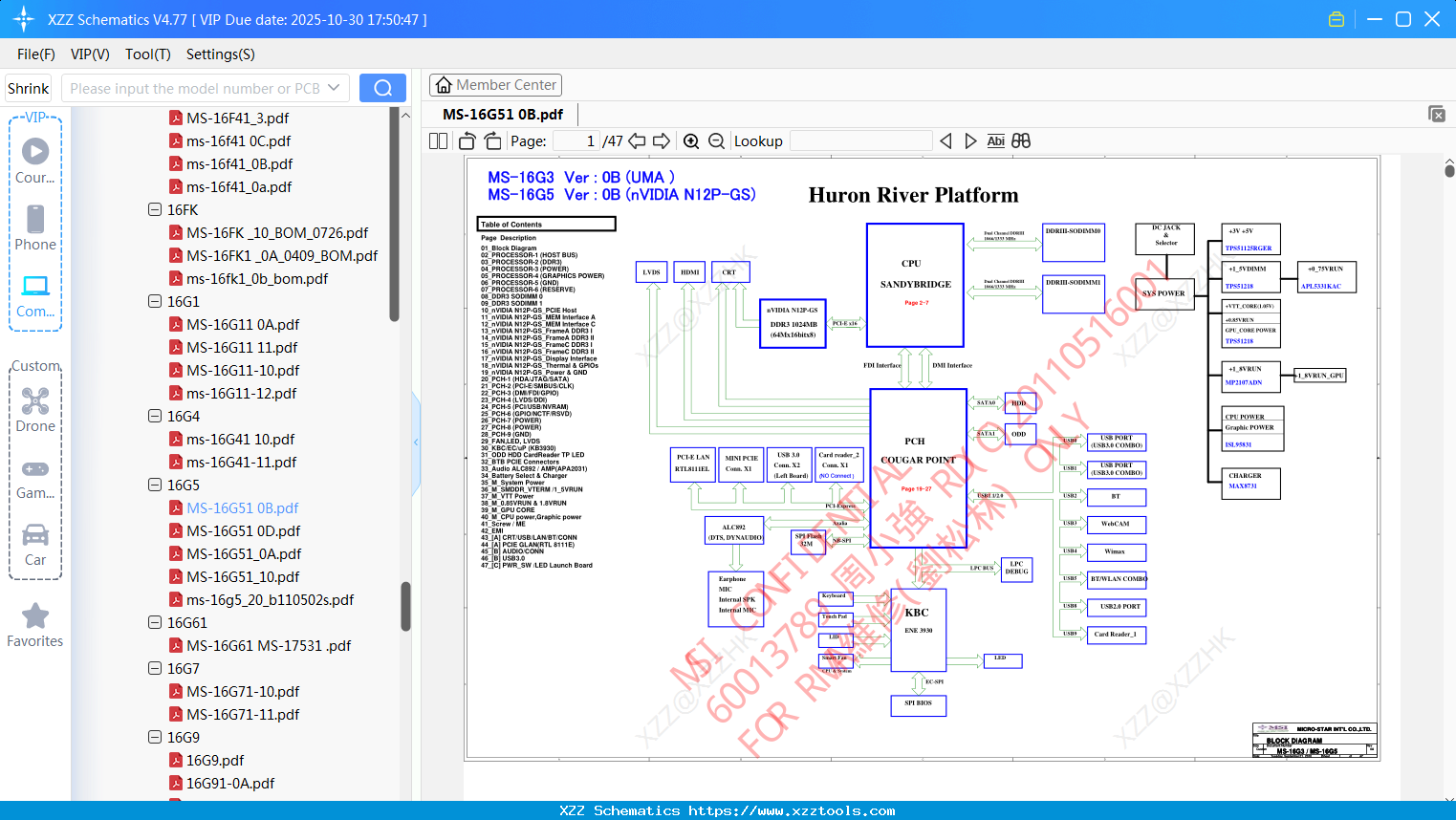Viewport: 1456px width, 820px height.
Task: Collapse the 16G9 folder
Action: tap(155, 737)
